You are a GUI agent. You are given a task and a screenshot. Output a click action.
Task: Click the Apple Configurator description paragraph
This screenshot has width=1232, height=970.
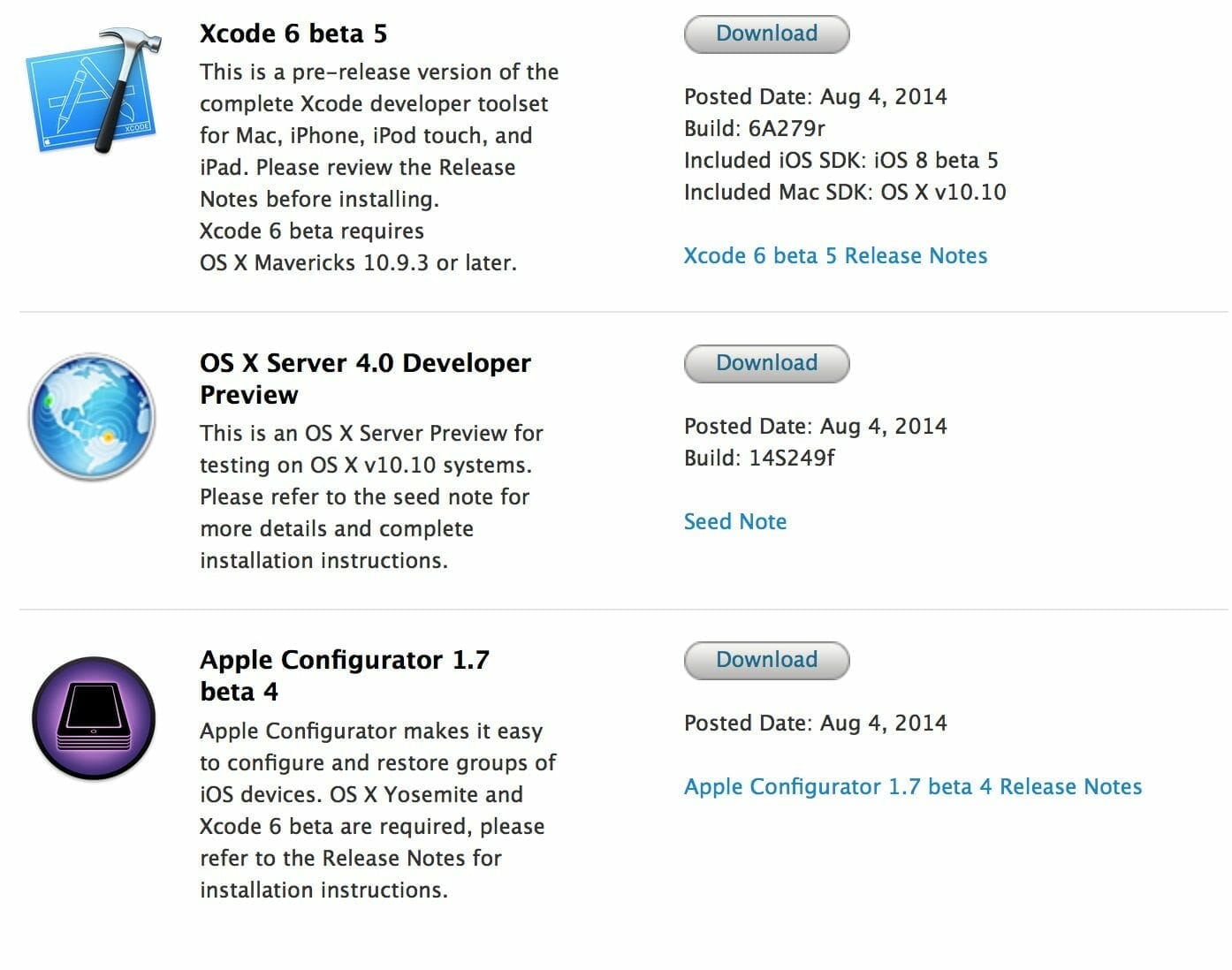tap(376, 810)
